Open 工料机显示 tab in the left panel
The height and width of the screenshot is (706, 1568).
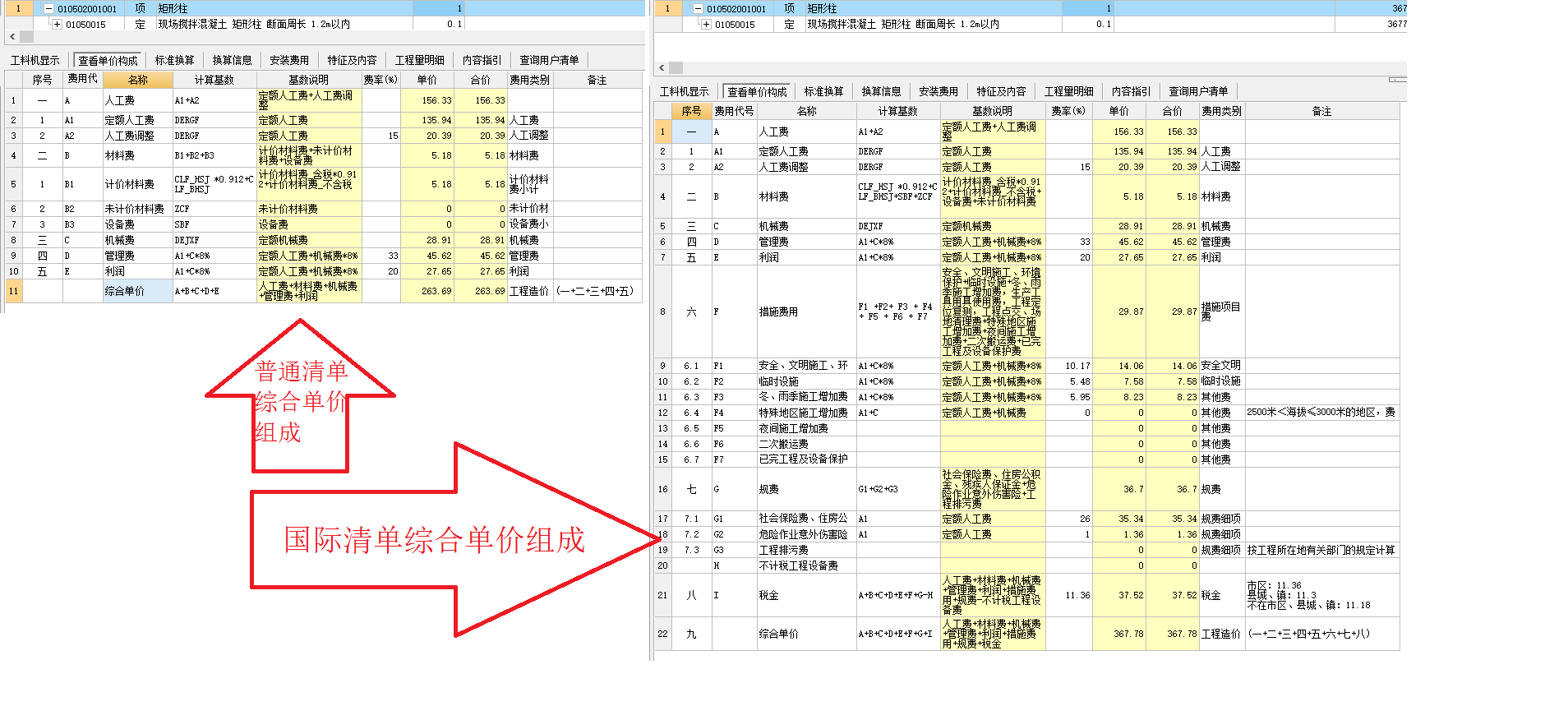pyautogui.click(x=35, y=60)
